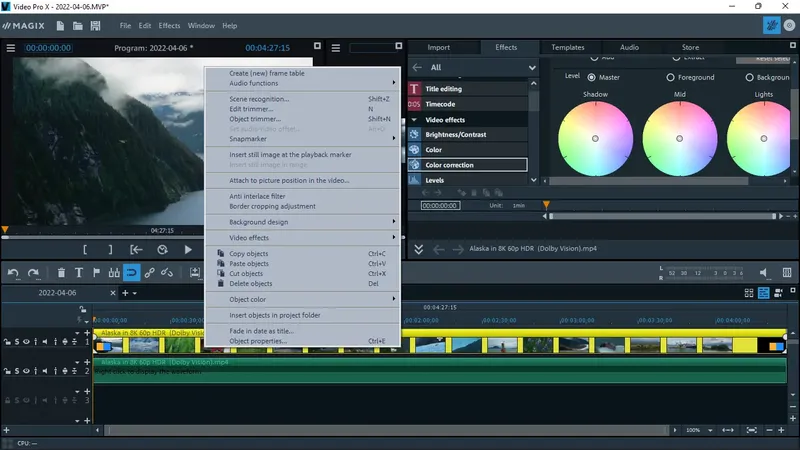Click the trash can delete icon in the toolbar

pyautogui.click(x=61, y=273)
